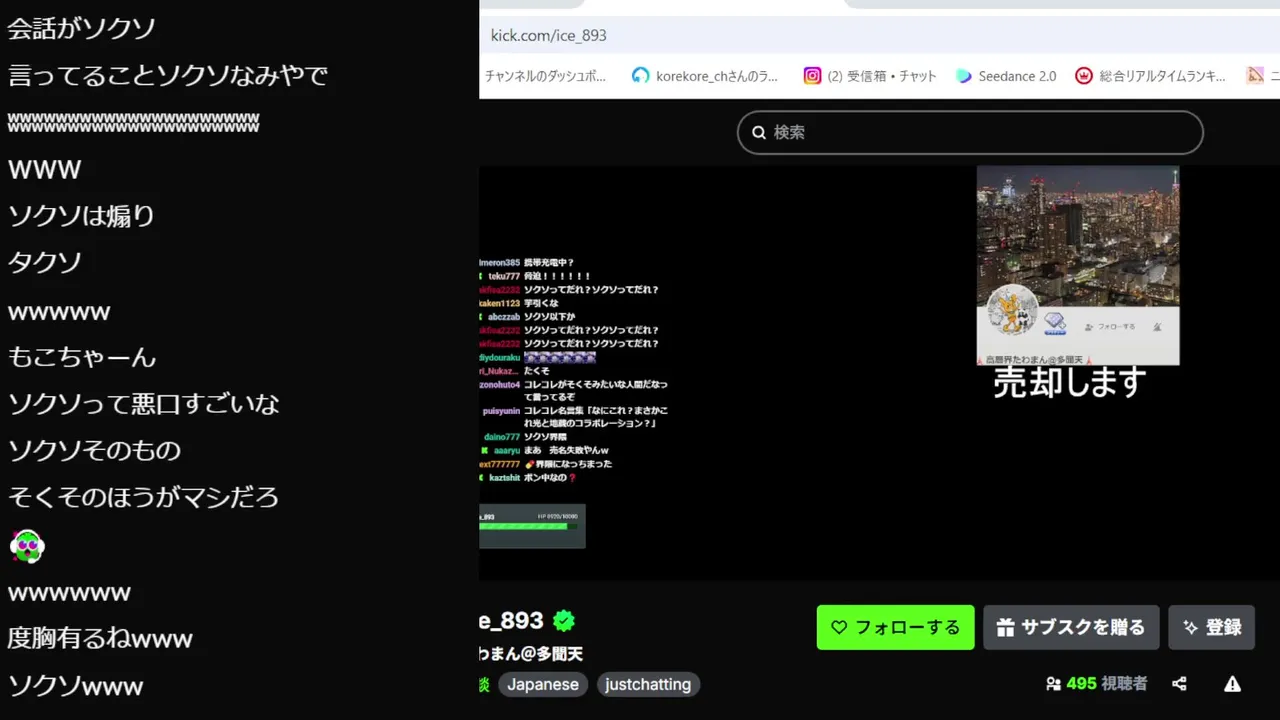Click the 検索 search field

(x=970, y=132)
